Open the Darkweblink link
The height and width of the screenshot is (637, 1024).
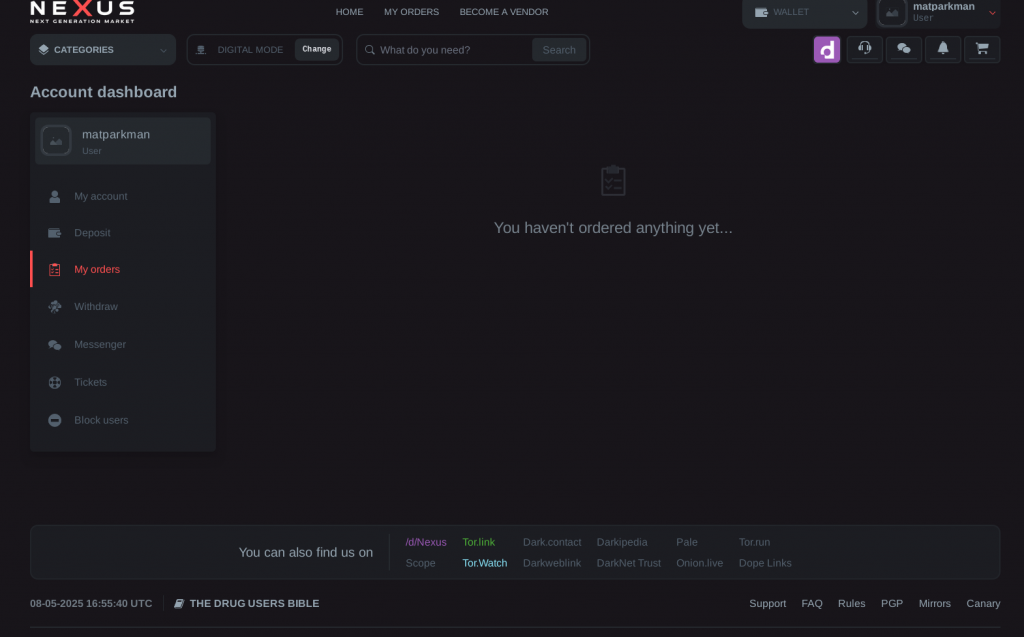(x=552, y=563)
